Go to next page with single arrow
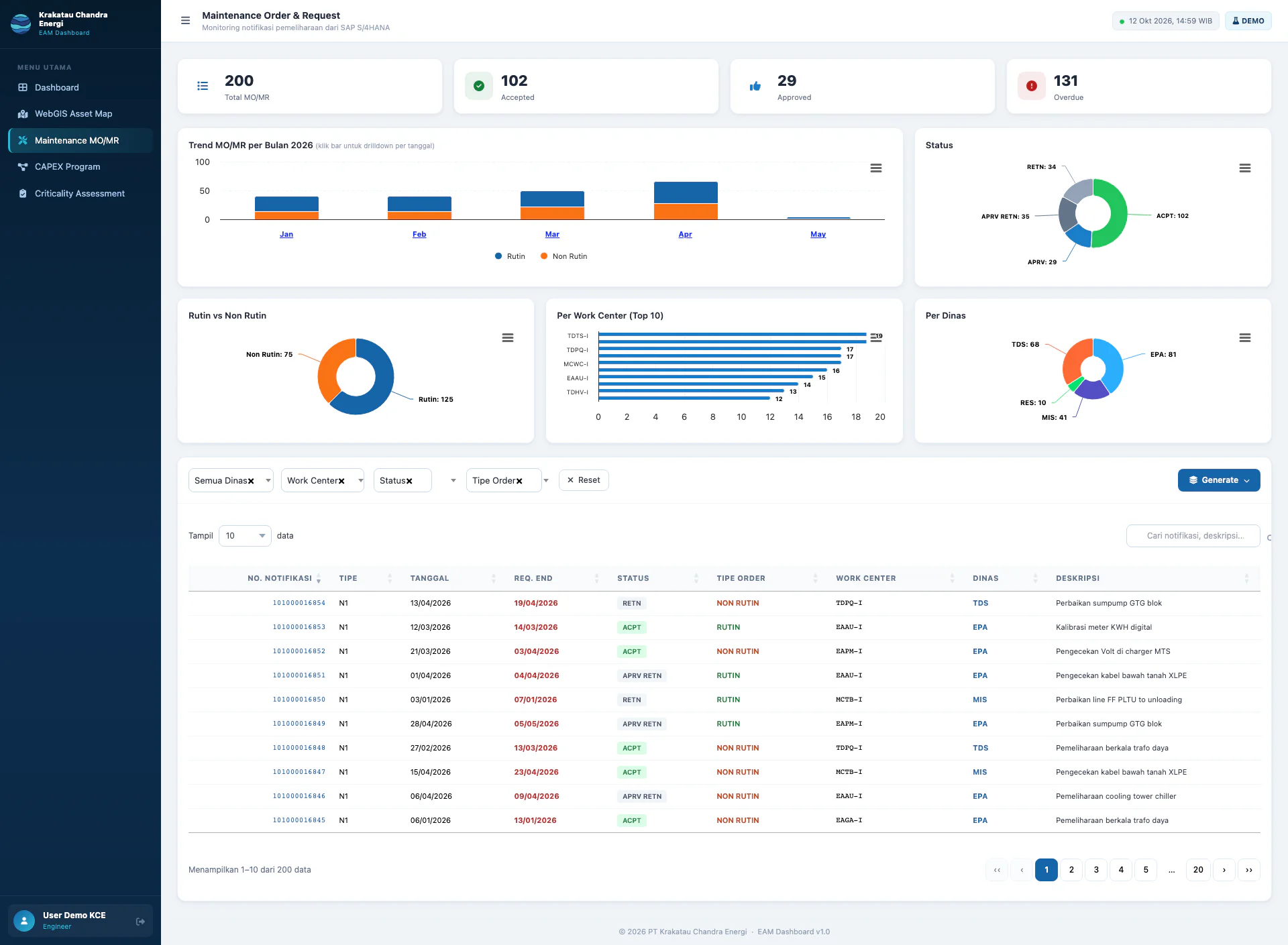Viewport: 1288px width, 945px height. click(1224, 870)
